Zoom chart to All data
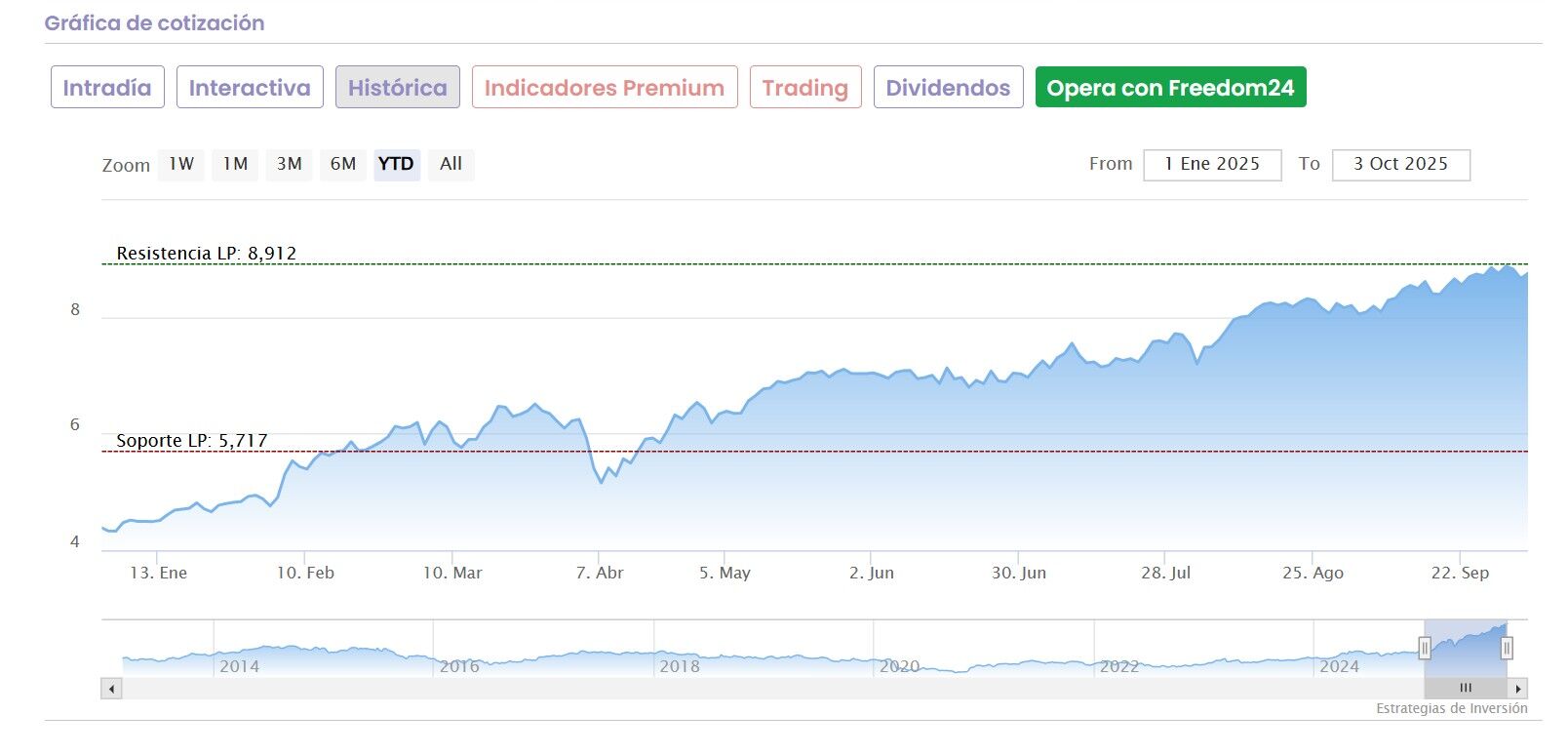Image resolution: width=1568 pixels, height=755 pixels. click(x=451, y=164)
